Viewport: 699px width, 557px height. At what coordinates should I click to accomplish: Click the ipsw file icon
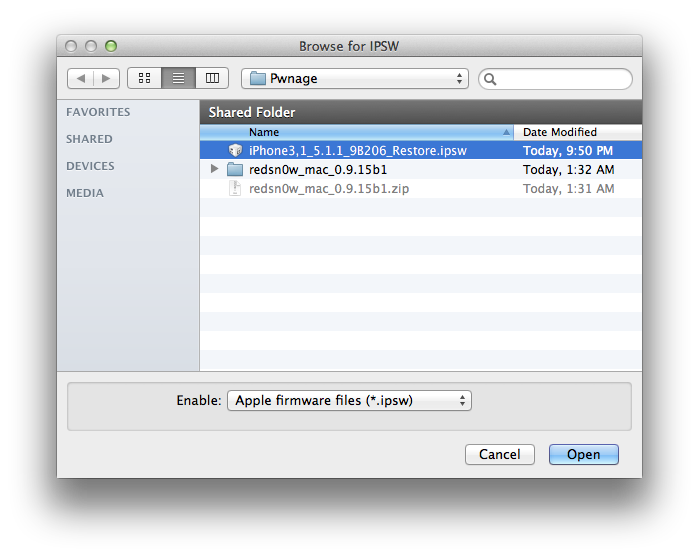click(x=235, y=151)
